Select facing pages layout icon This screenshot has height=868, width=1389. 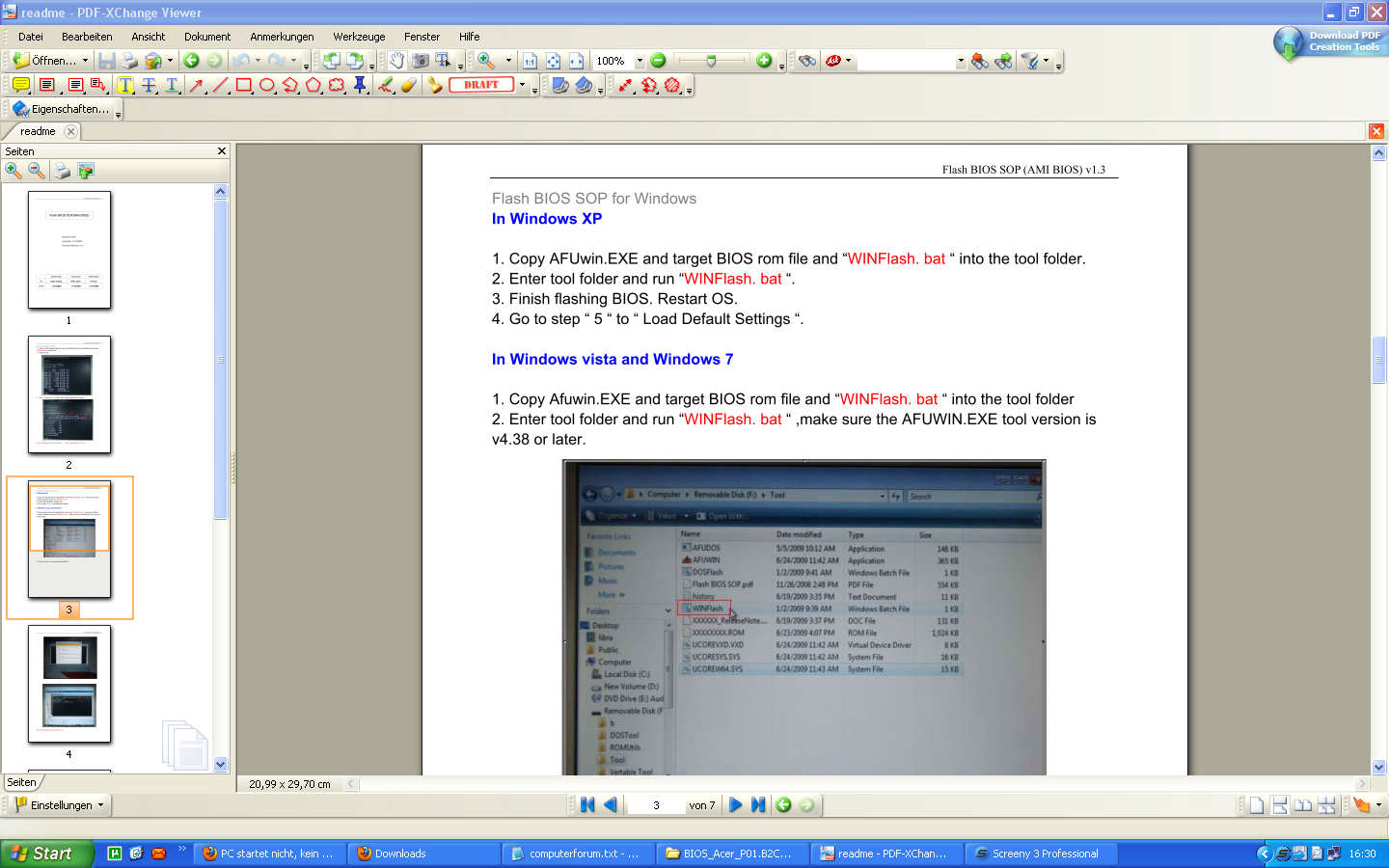click(x=1303, y=805)
